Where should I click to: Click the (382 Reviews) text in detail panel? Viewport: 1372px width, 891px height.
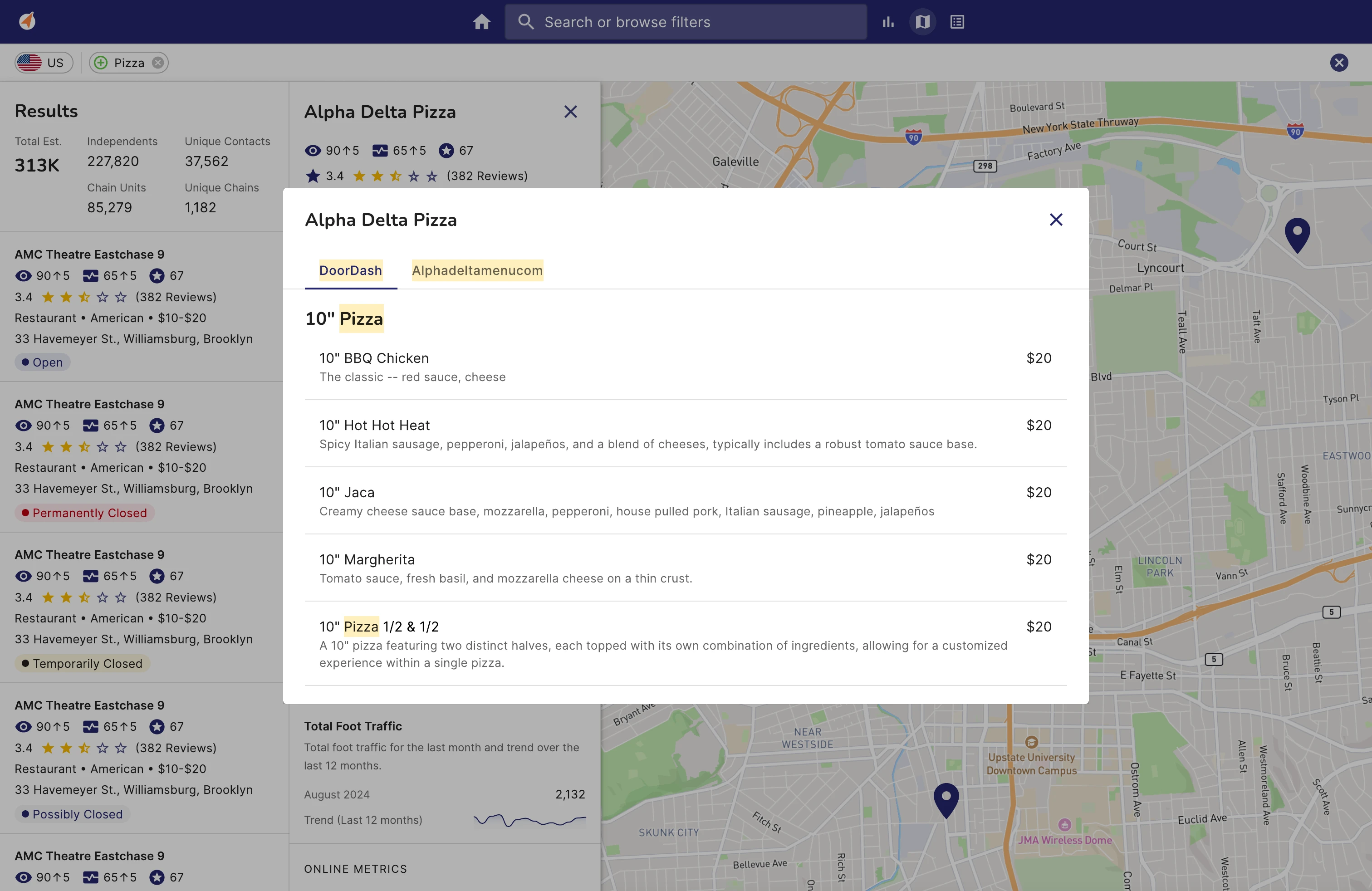pos(487,176)
